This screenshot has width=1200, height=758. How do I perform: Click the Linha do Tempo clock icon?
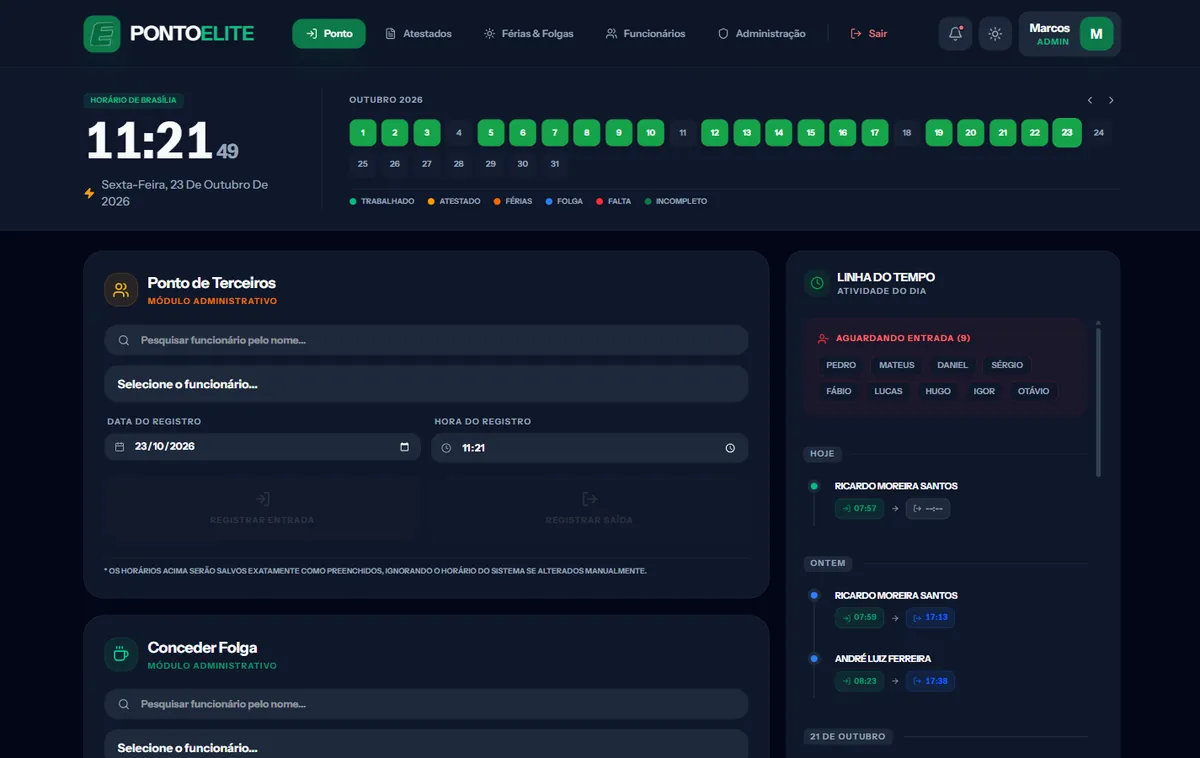[x=817, y=283]
